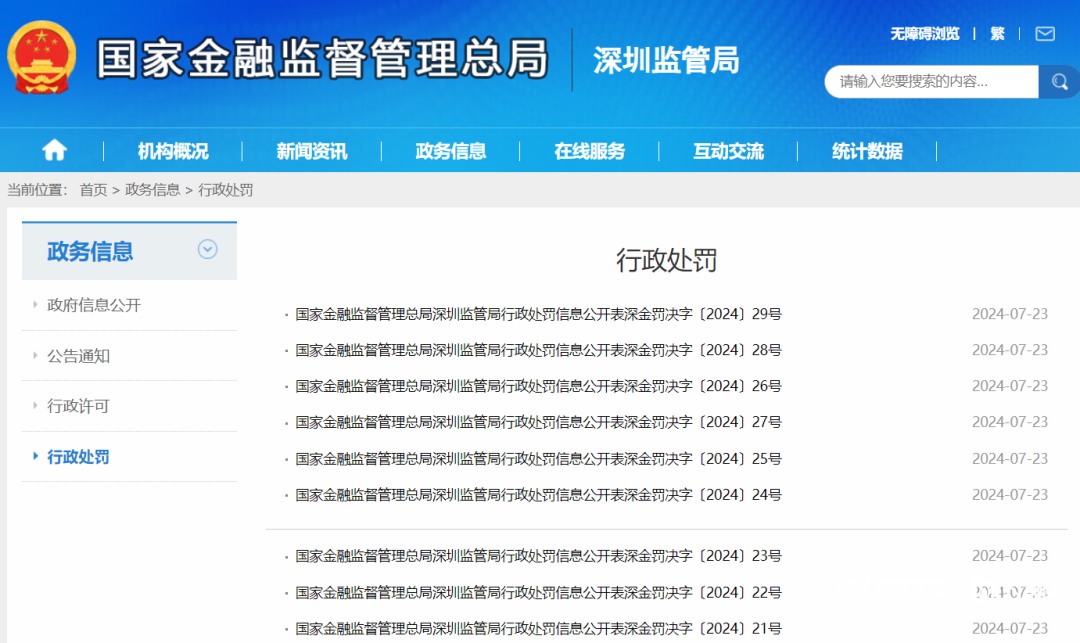The width and height of the screenshot is (1080, 643).
Task: Click the home icon in navigation bar
Action: pos(54,151)
